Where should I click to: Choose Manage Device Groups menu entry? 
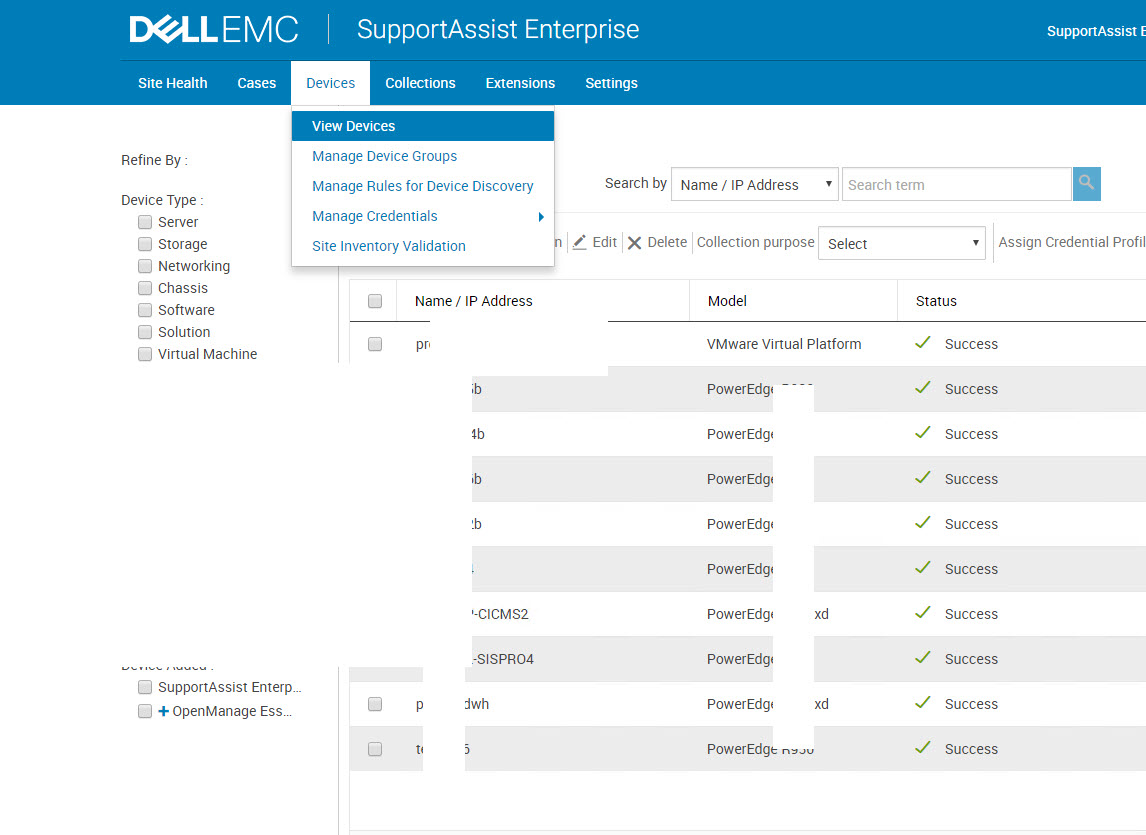point(384,156)
